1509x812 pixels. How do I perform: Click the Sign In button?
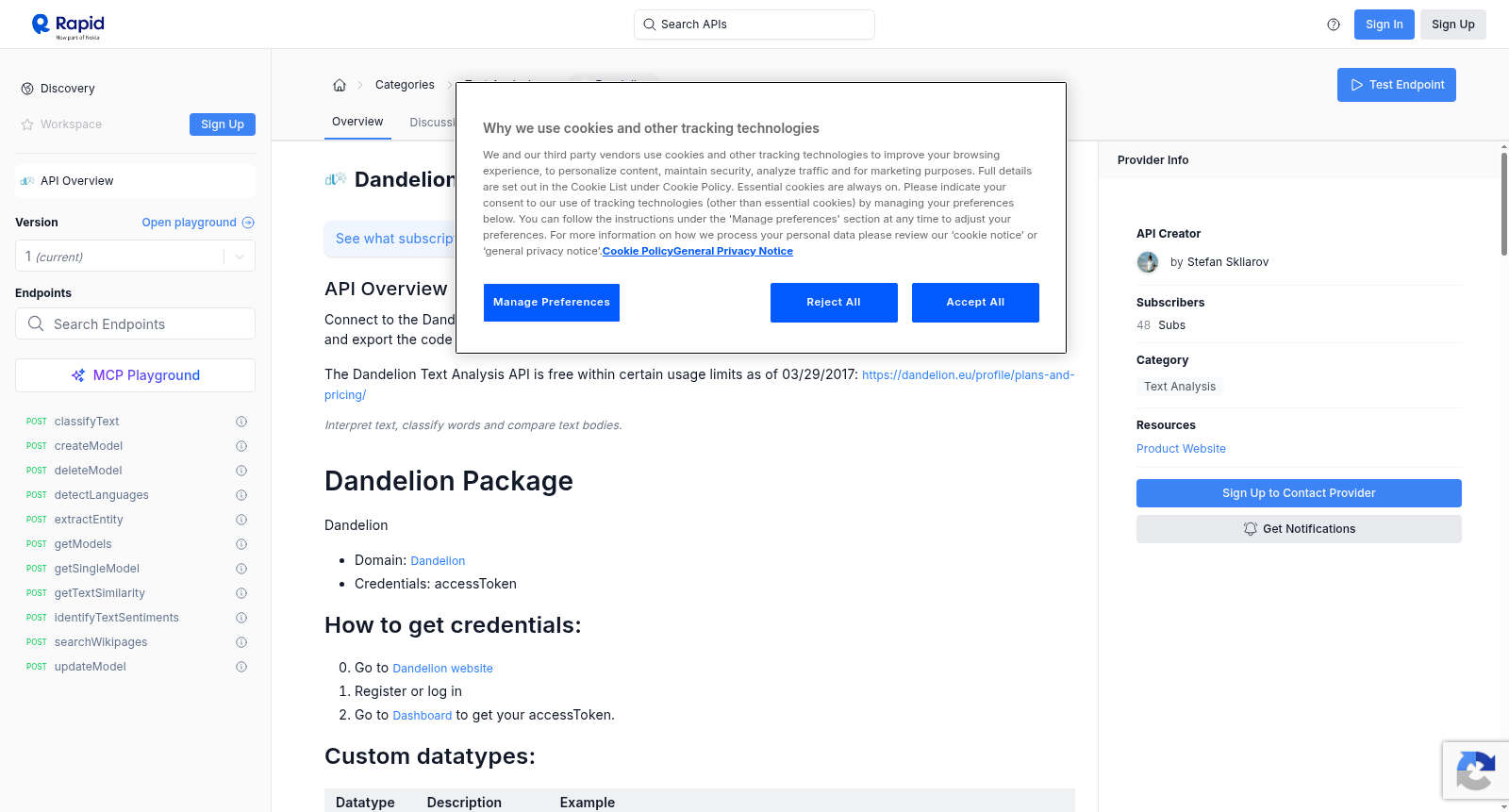coord(1384,25)
